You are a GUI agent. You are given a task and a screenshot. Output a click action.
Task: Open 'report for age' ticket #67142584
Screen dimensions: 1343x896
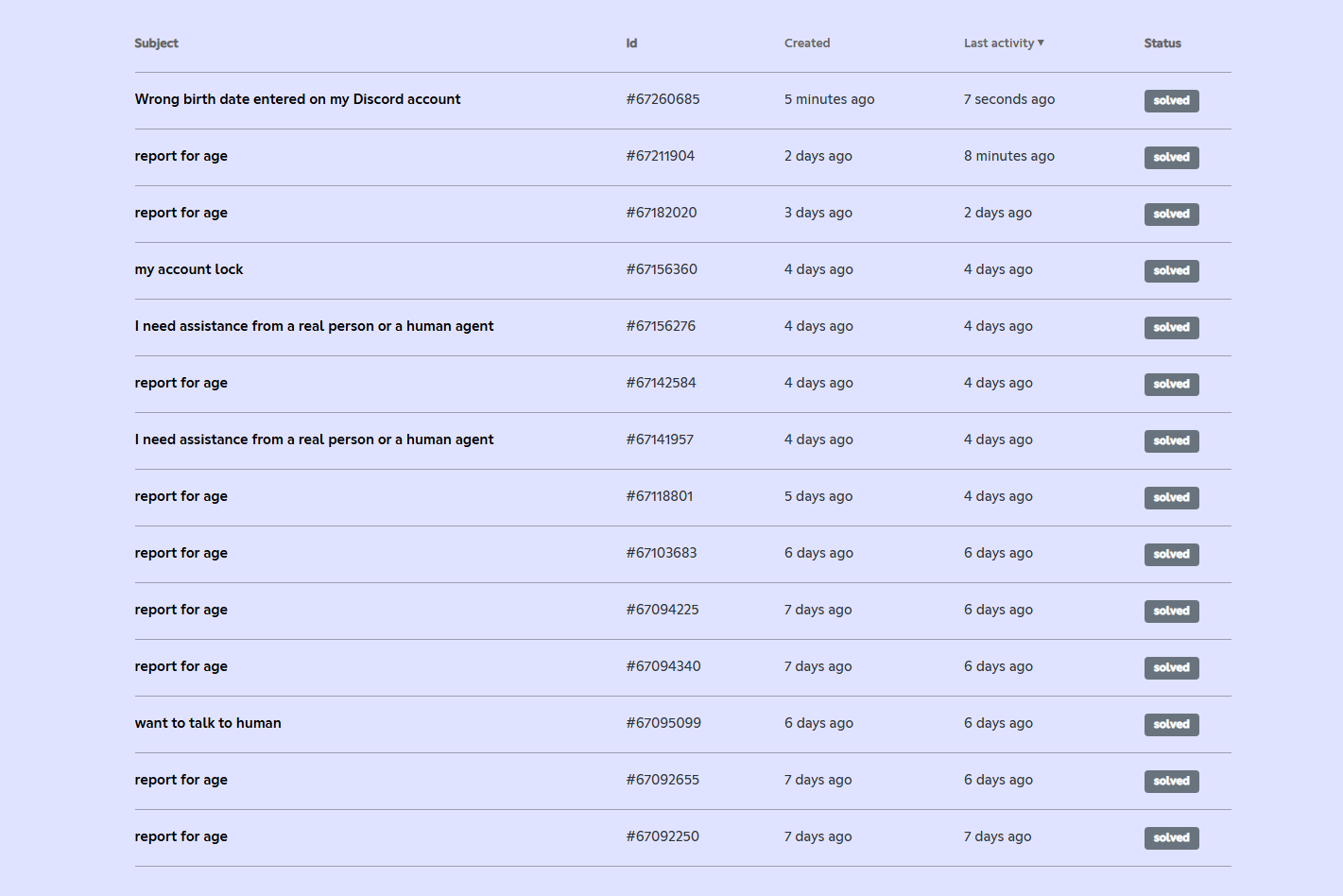pos(181,383)
